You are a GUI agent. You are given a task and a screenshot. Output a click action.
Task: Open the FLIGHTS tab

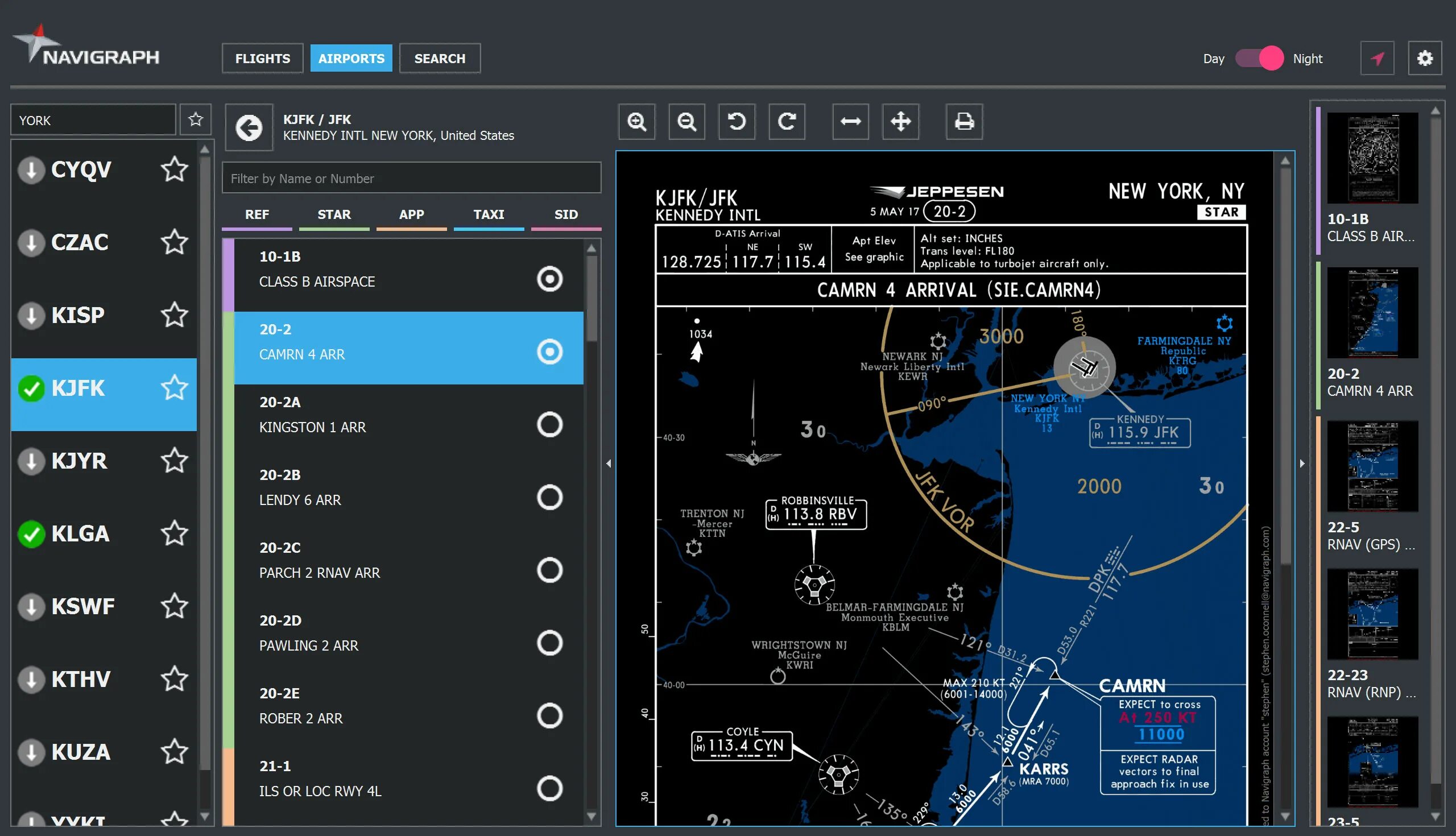point(262,59)
